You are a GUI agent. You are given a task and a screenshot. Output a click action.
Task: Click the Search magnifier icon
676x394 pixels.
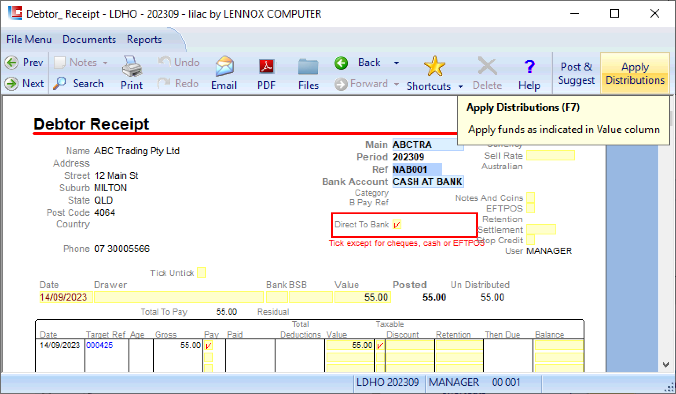59,83
